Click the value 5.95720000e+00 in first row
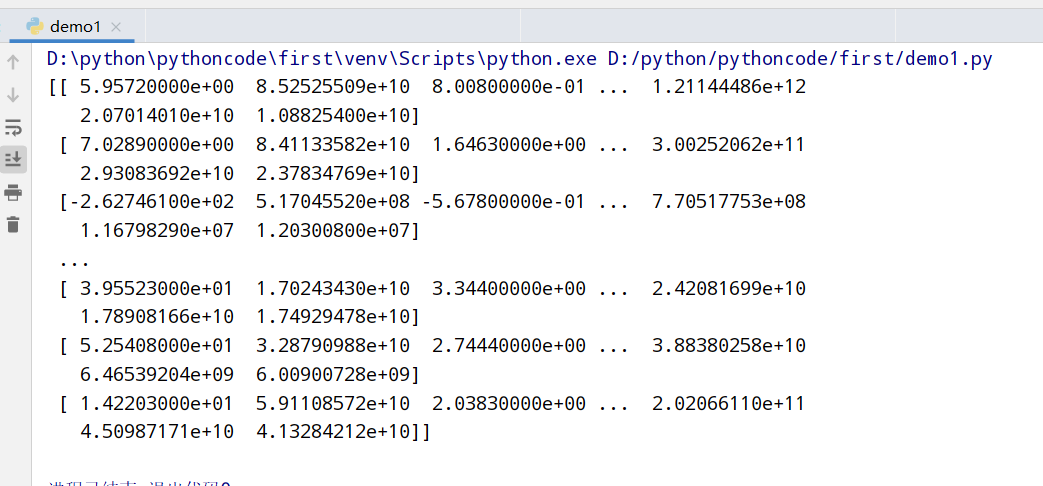The height and width of the screenshot is (486, 1043). pyautogui.click(x=156, y=87)
